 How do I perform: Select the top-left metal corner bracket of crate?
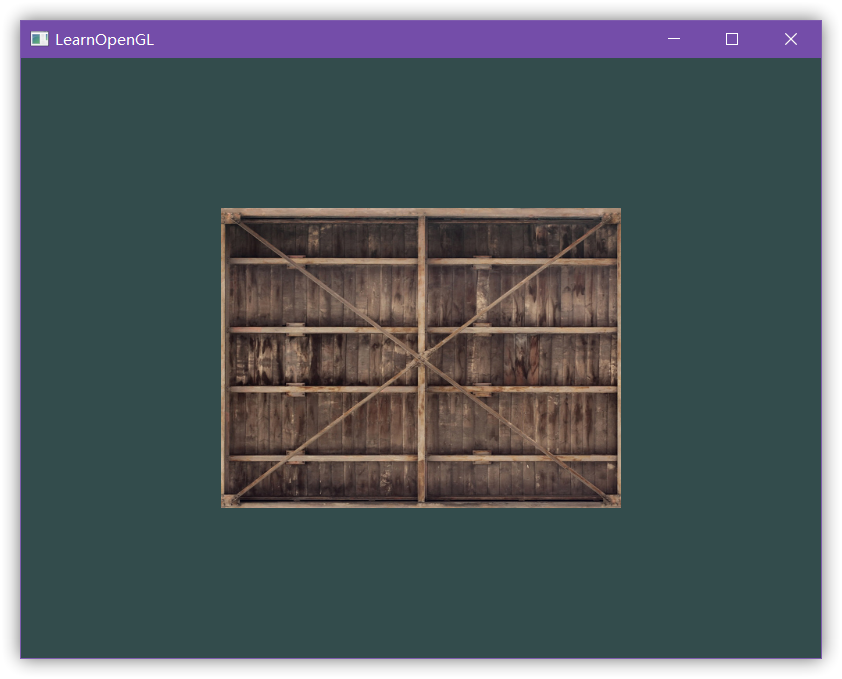pyautogui.click(x=230, y=217)
